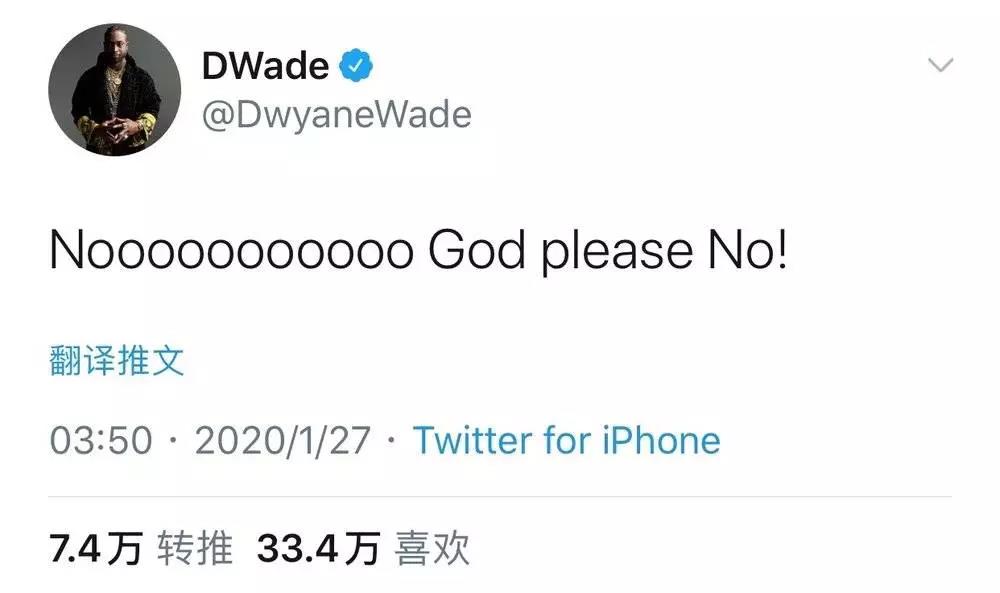Click the 2020/1/27 tweet date
Screen dimensions: 1000x593
(x=283, y=441)
